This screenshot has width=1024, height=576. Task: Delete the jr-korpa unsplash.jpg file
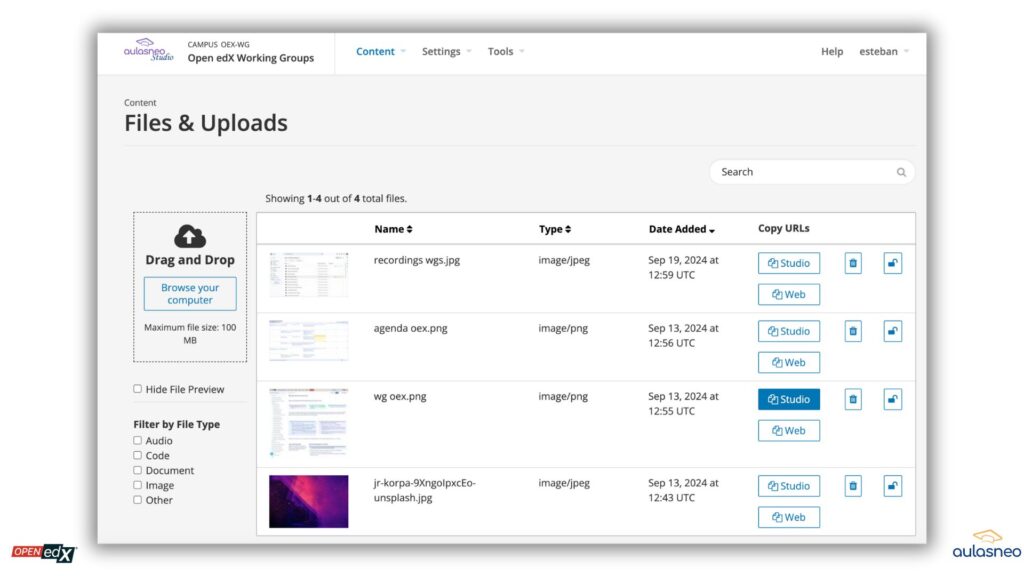852,486
